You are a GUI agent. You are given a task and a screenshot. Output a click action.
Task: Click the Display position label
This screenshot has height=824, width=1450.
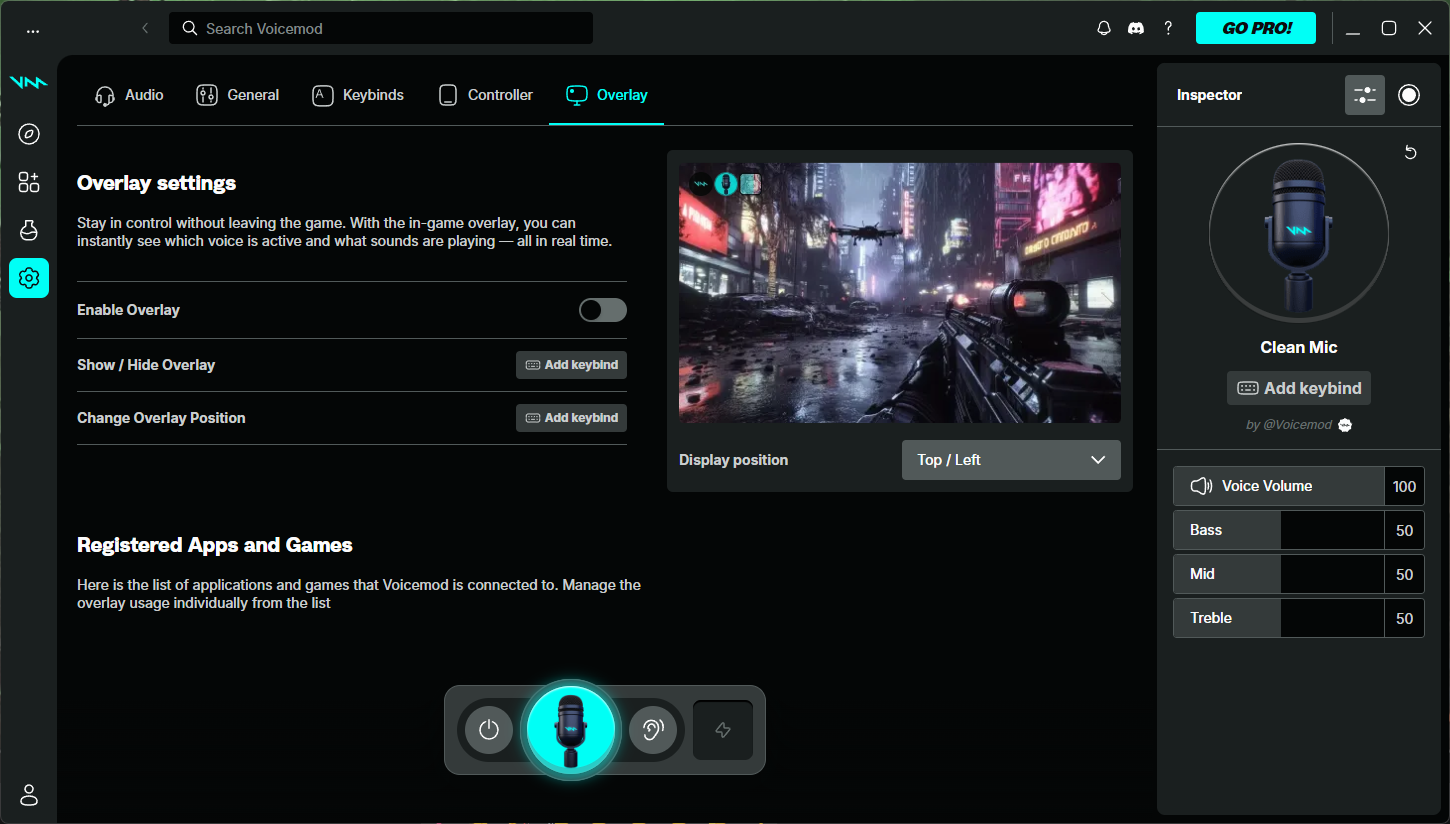[734, 460]
